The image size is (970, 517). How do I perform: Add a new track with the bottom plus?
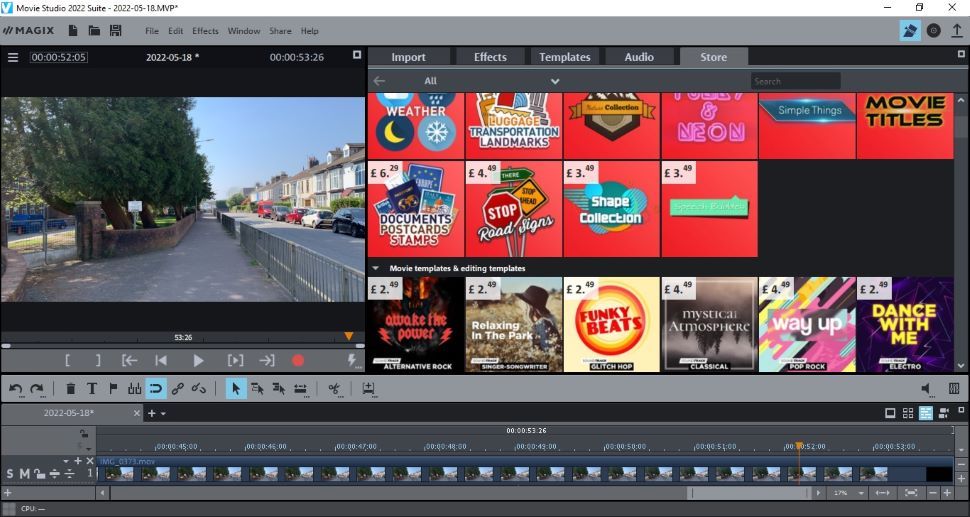[7, 493]
